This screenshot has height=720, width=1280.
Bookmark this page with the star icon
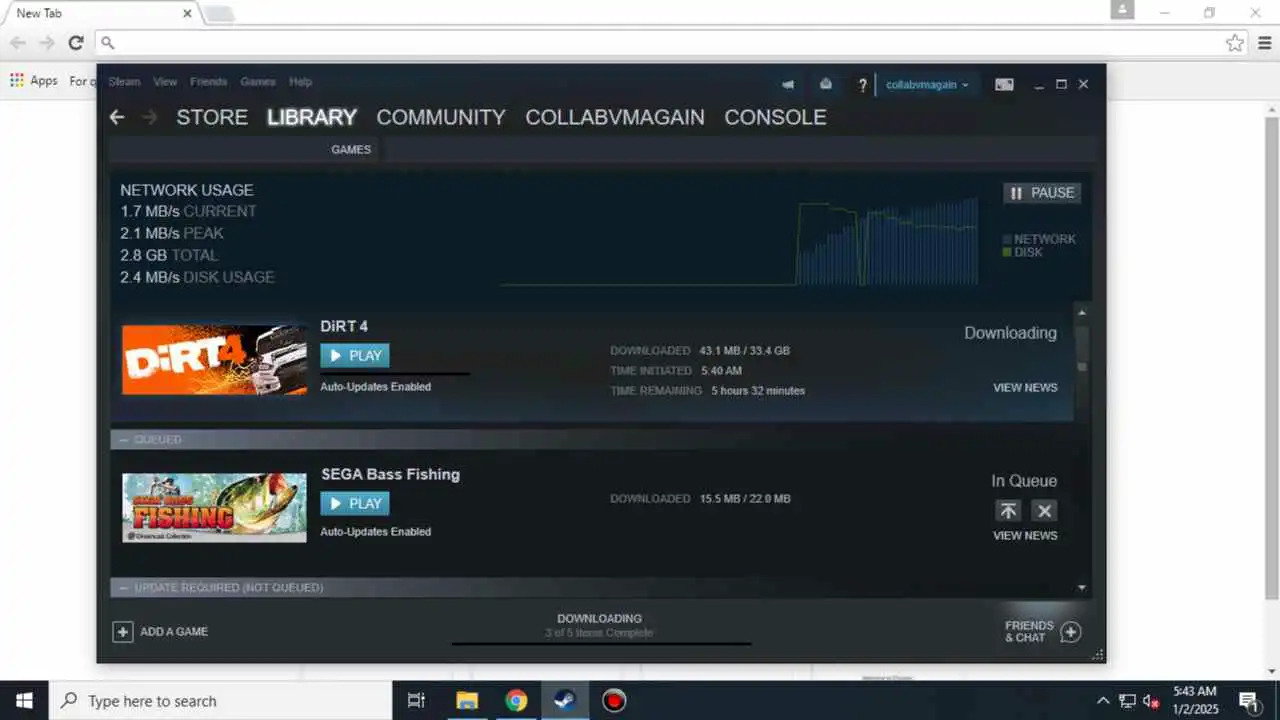(x=1235, y=43)
